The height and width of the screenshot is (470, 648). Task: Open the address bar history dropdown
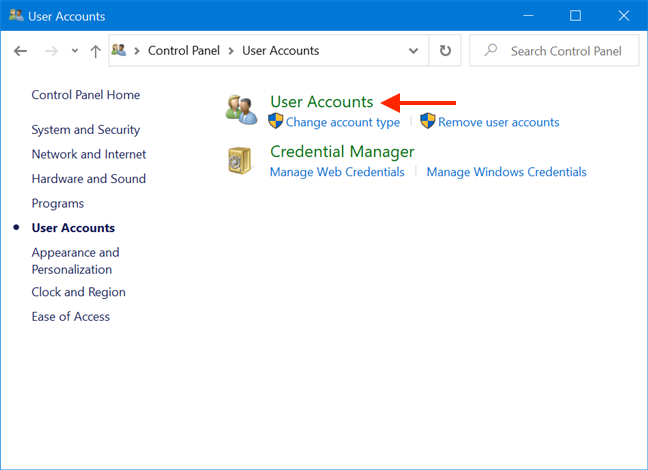(x=413, y=51)
